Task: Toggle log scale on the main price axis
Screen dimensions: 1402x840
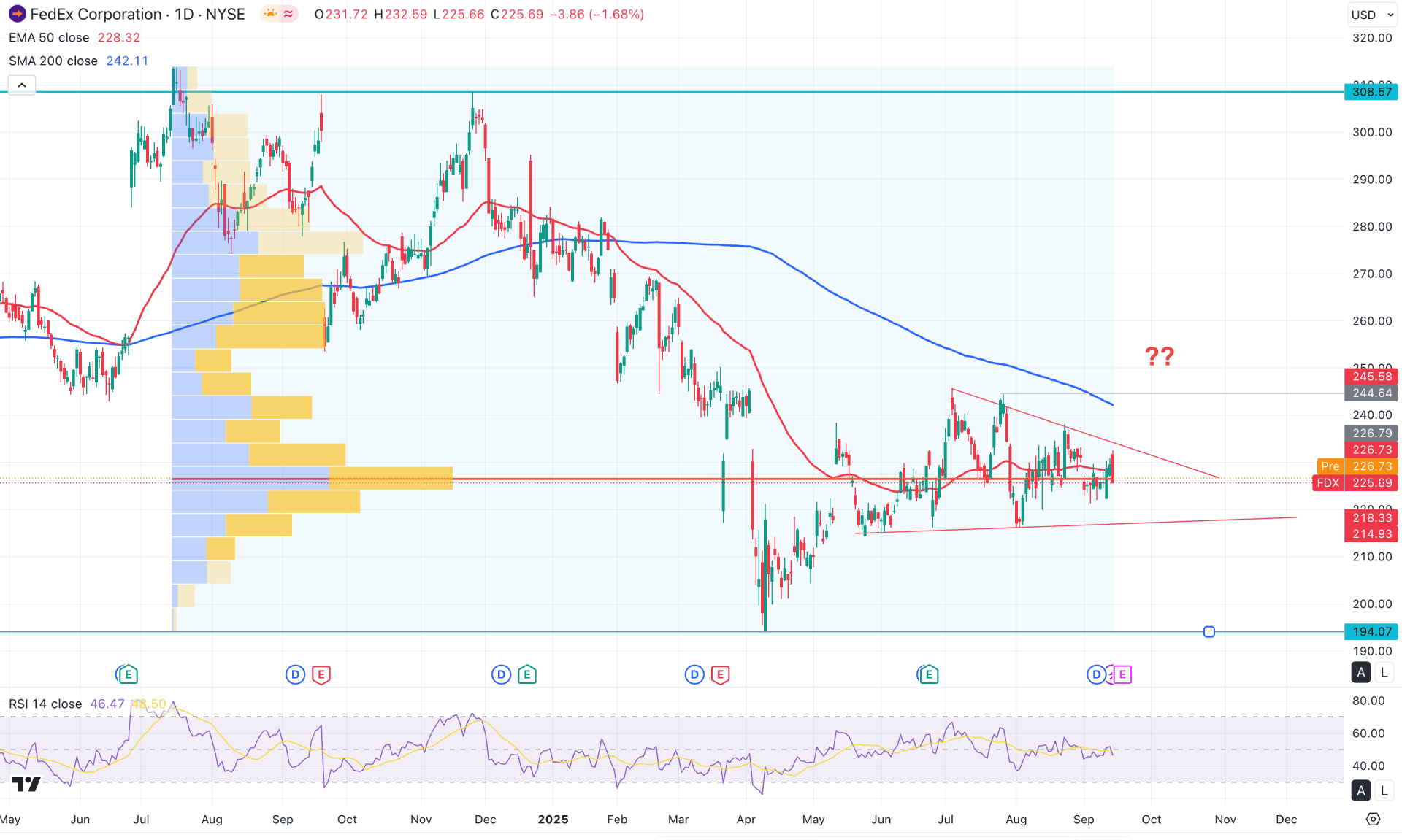Action: pos(1384,672)
